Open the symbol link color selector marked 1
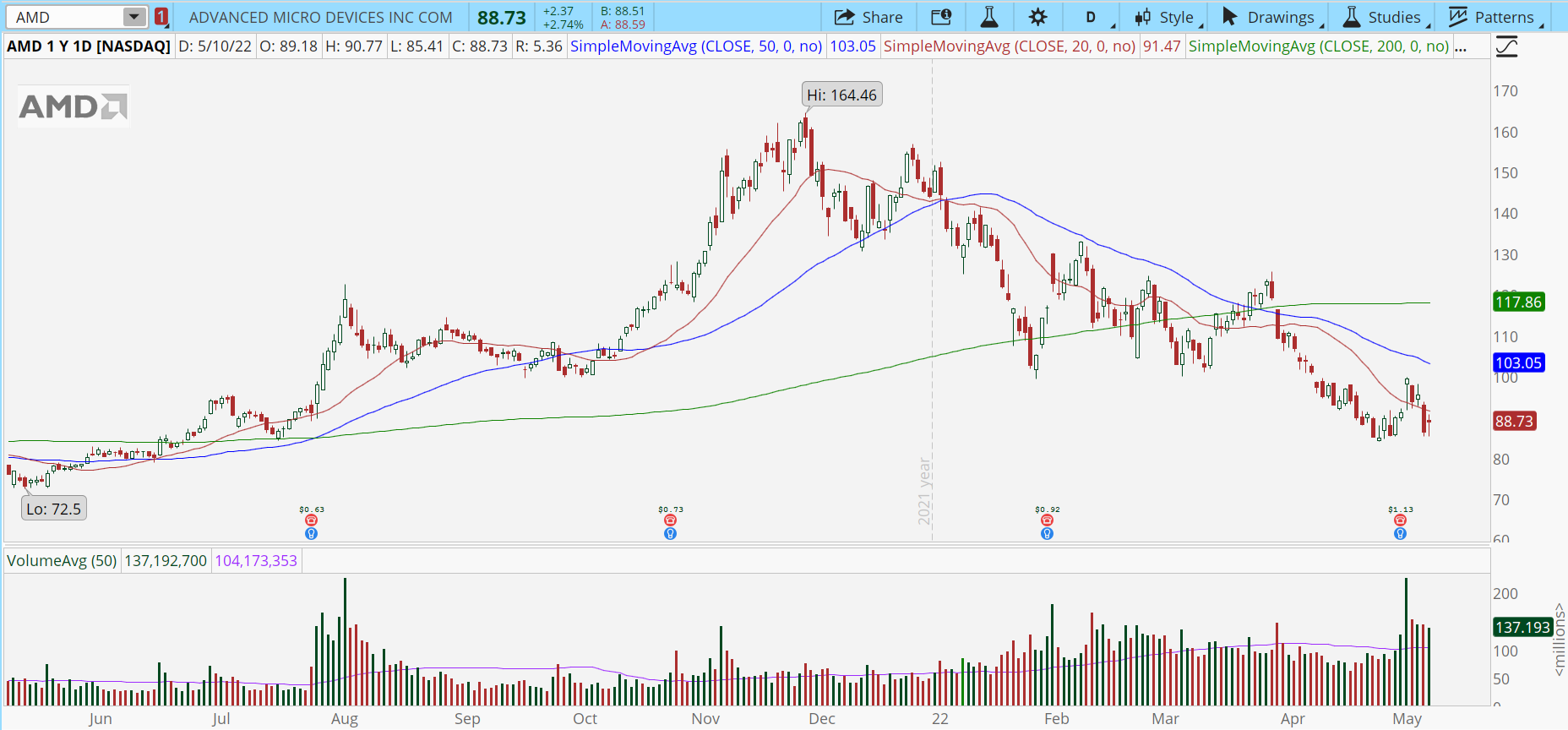The width and height of the screenshot is (1568, 730). [x=161, y=17]
